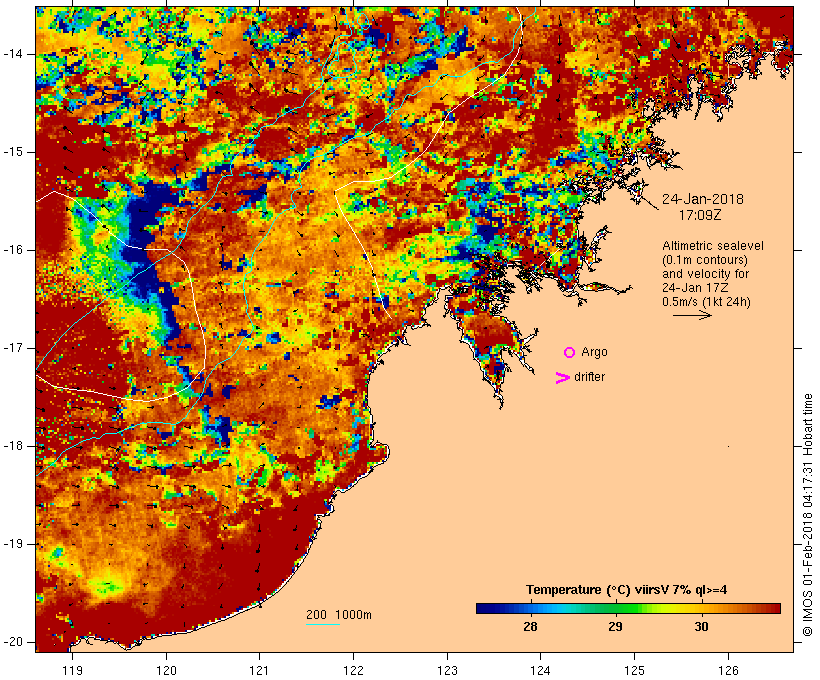Click longitude axis label 123
820x680 pixels.
[x=447, y=670]
